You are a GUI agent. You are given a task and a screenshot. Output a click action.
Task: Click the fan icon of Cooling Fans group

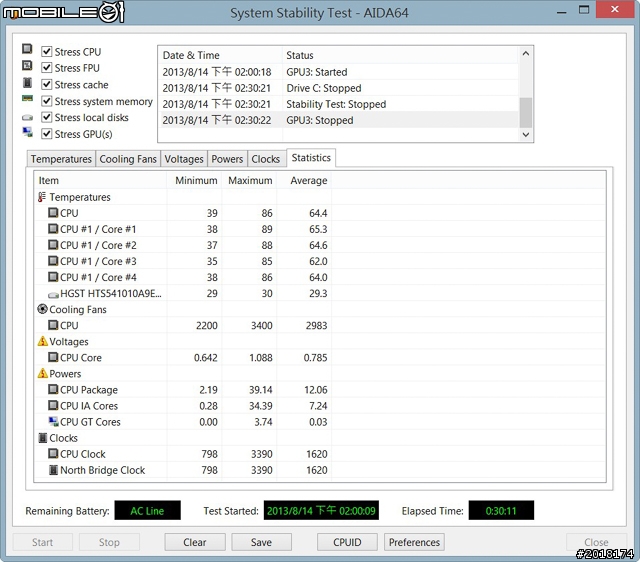pos(42,309)
